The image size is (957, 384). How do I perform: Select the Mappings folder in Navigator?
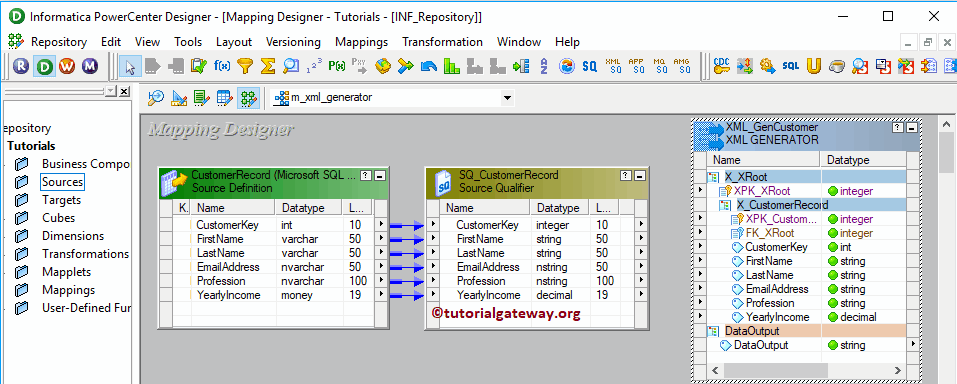click(x=68, y=290)
